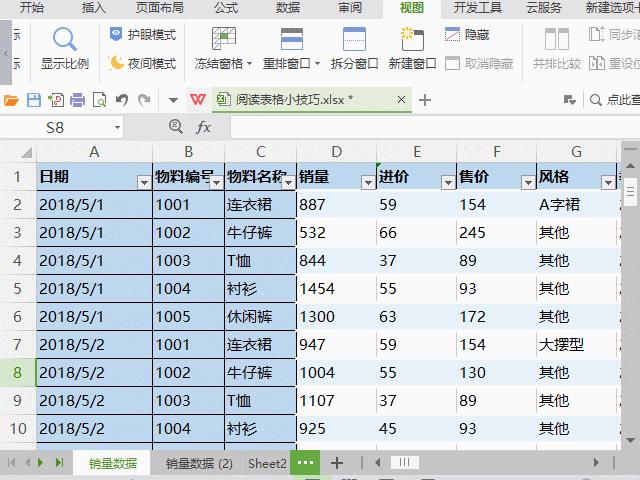Expand the name box dropdown arrow
This screenshot has width=640, height=480.
[x=117, y=128]
